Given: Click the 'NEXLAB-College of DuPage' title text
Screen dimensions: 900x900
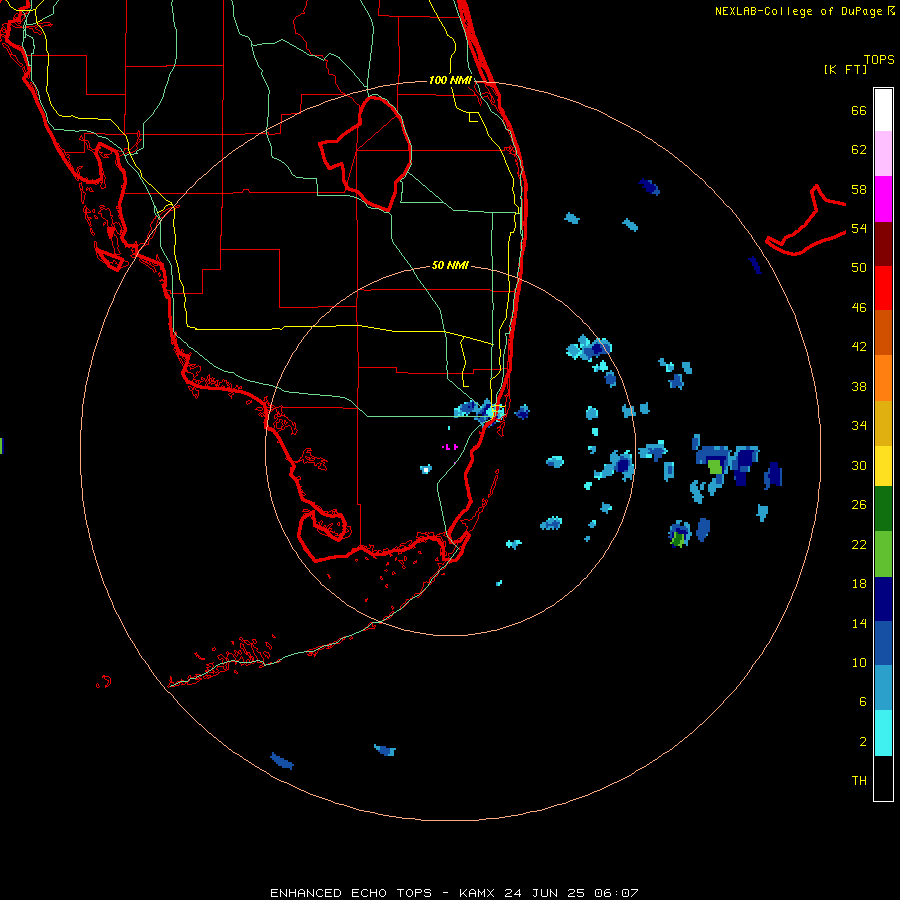Looking at the screenshot, I should pyautogui.click(x=798, y=11).
